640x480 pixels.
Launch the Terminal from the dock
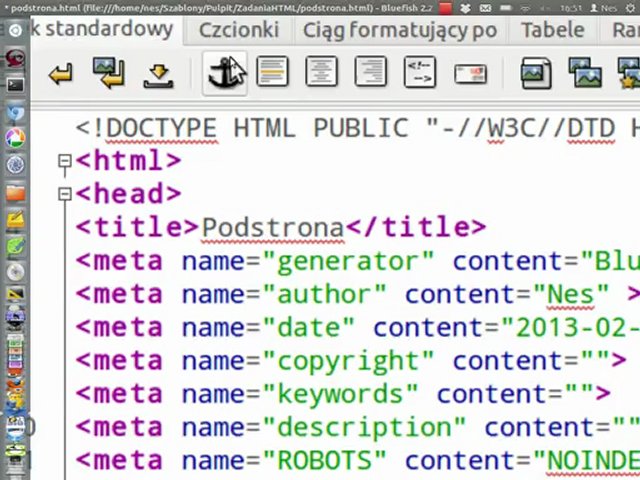pos(16,85)
